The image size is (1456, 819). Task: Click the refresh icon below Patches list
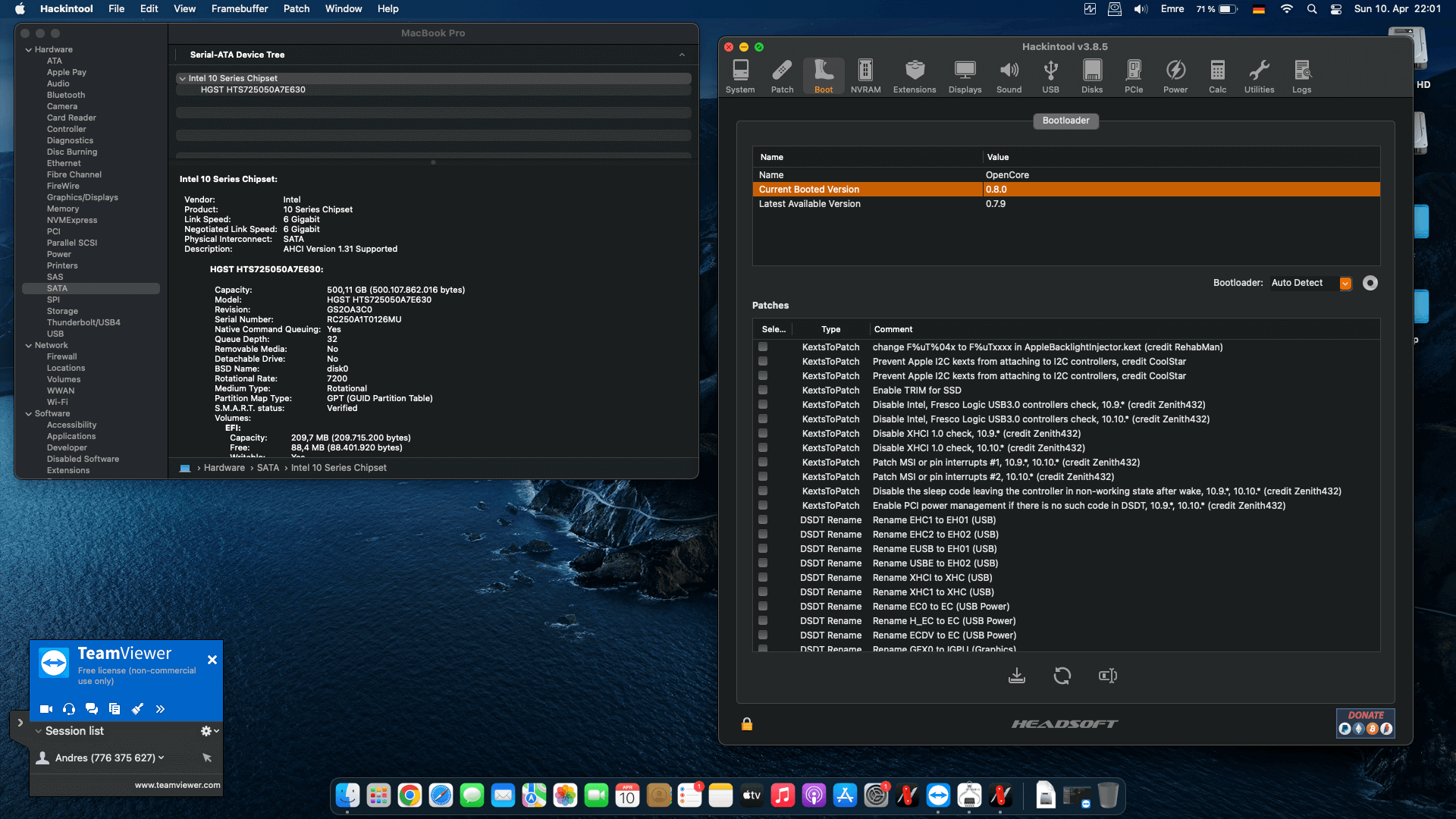tap(1062, 675)
